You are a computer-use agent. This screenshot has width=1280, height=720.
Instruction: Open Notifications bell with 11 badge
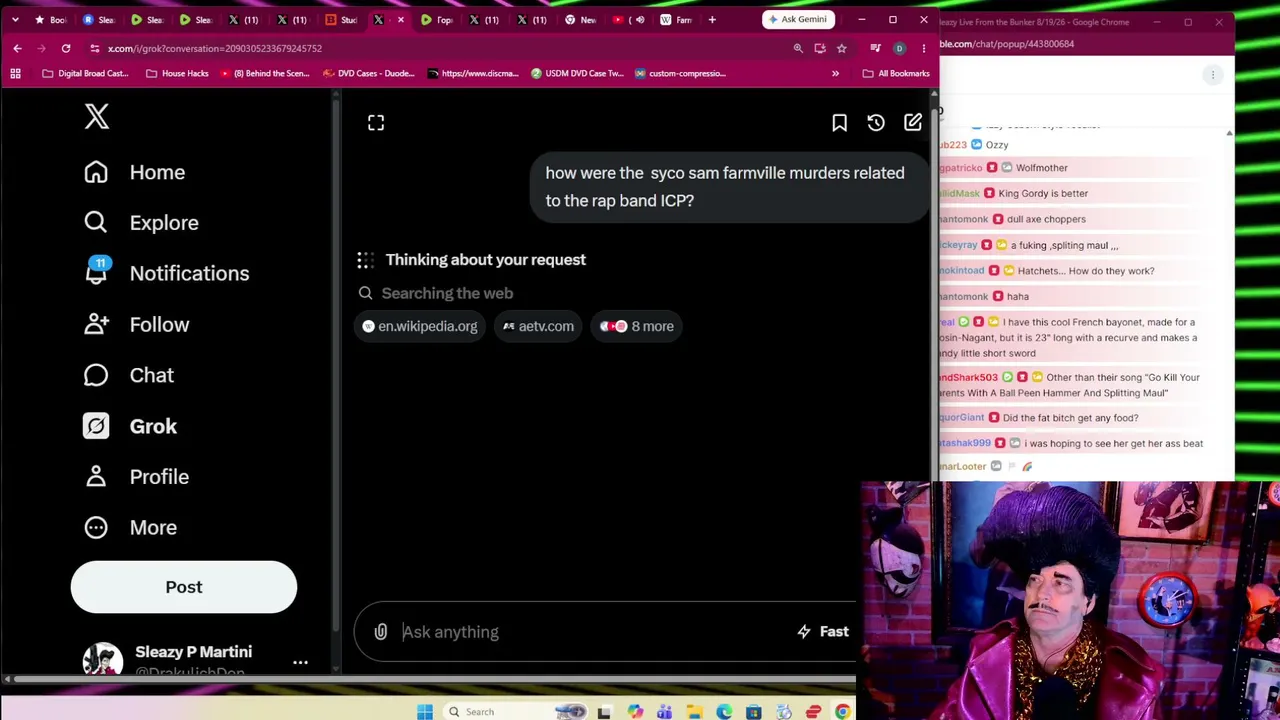pos(96,272)
